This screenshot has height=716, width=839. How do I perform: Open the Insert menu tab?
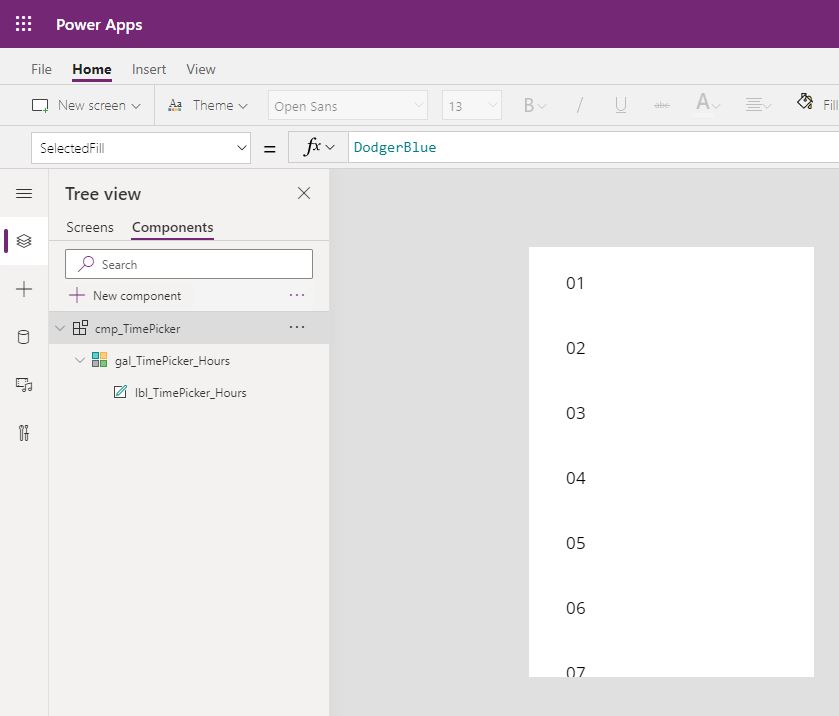tap(149, 70)
